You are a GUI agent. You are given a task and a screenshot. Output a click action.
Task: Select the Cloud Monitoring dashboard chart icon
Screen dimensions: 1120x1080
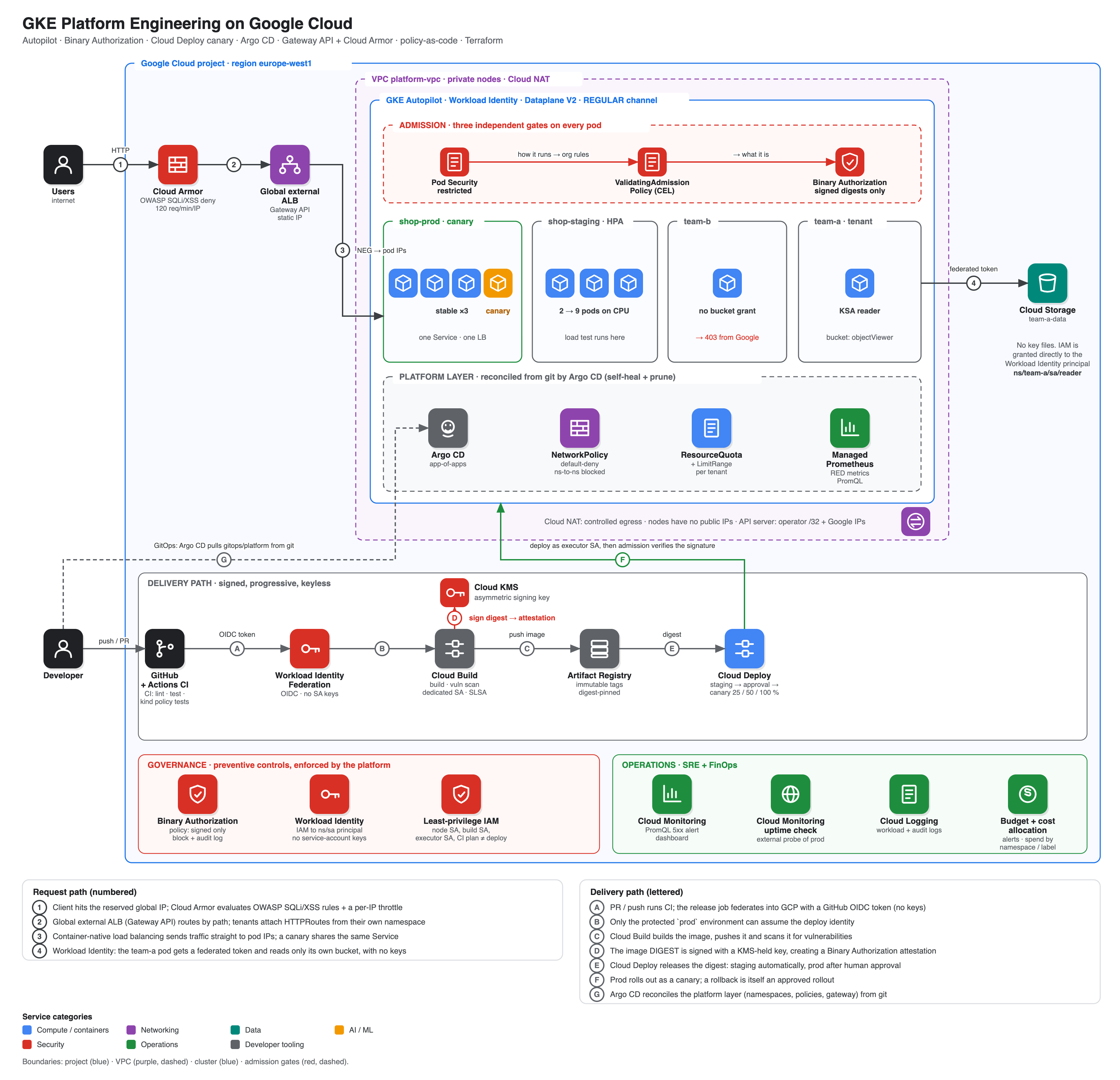pos(672,794)
